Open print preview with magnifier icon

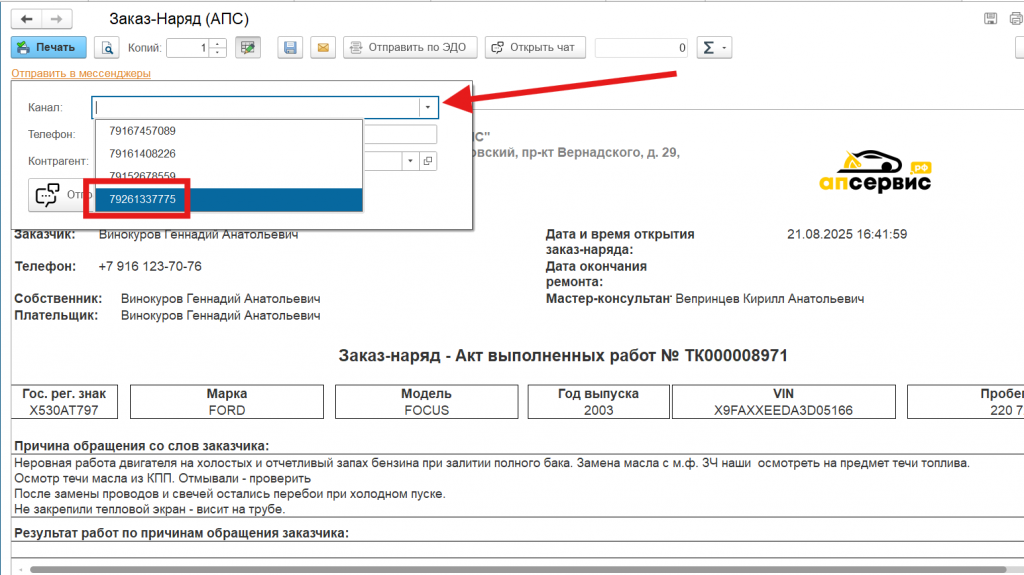[106, 47]
